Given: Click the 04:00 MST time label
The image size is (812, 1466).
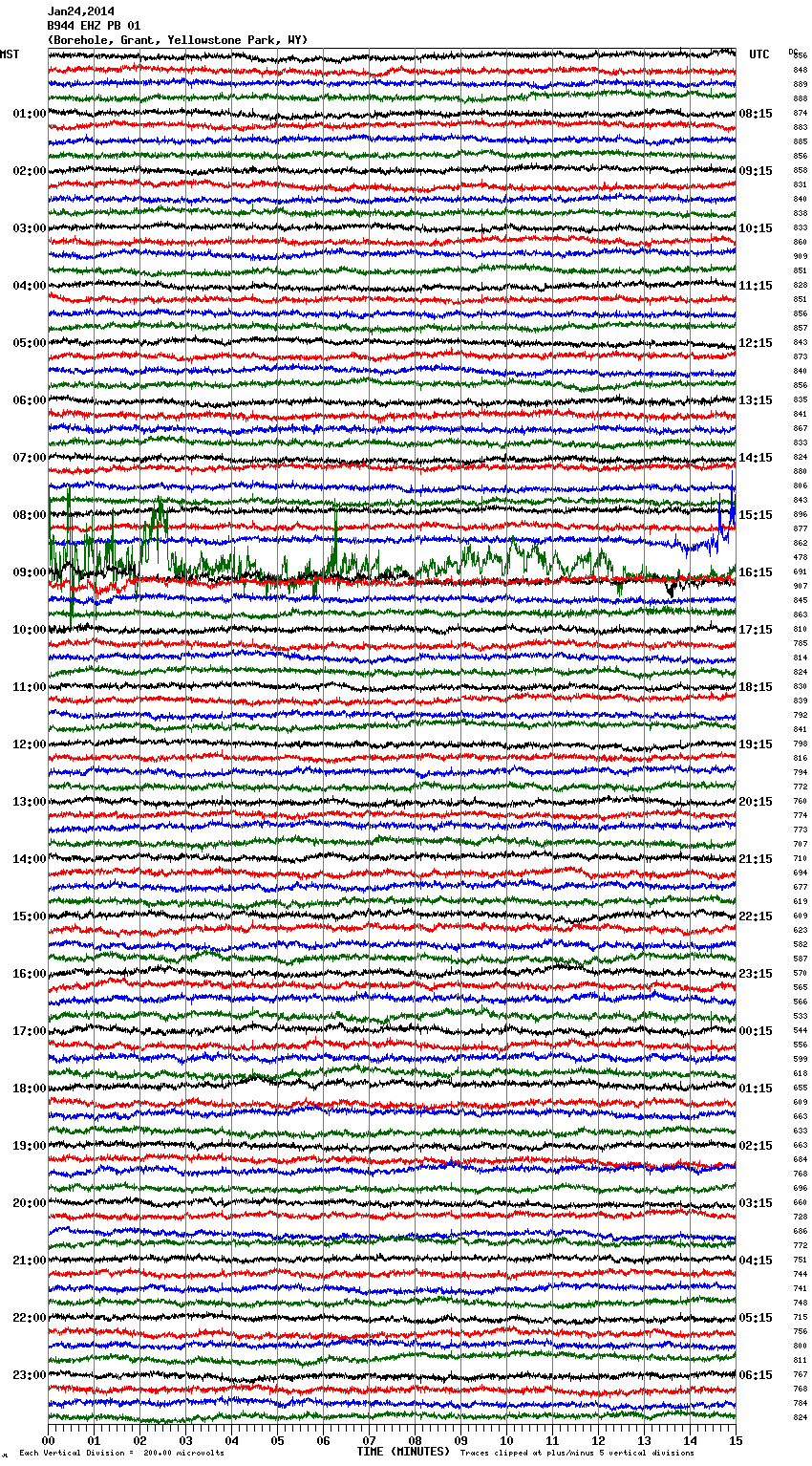Looking at the screenshot, I should click(x=30, y=286).
